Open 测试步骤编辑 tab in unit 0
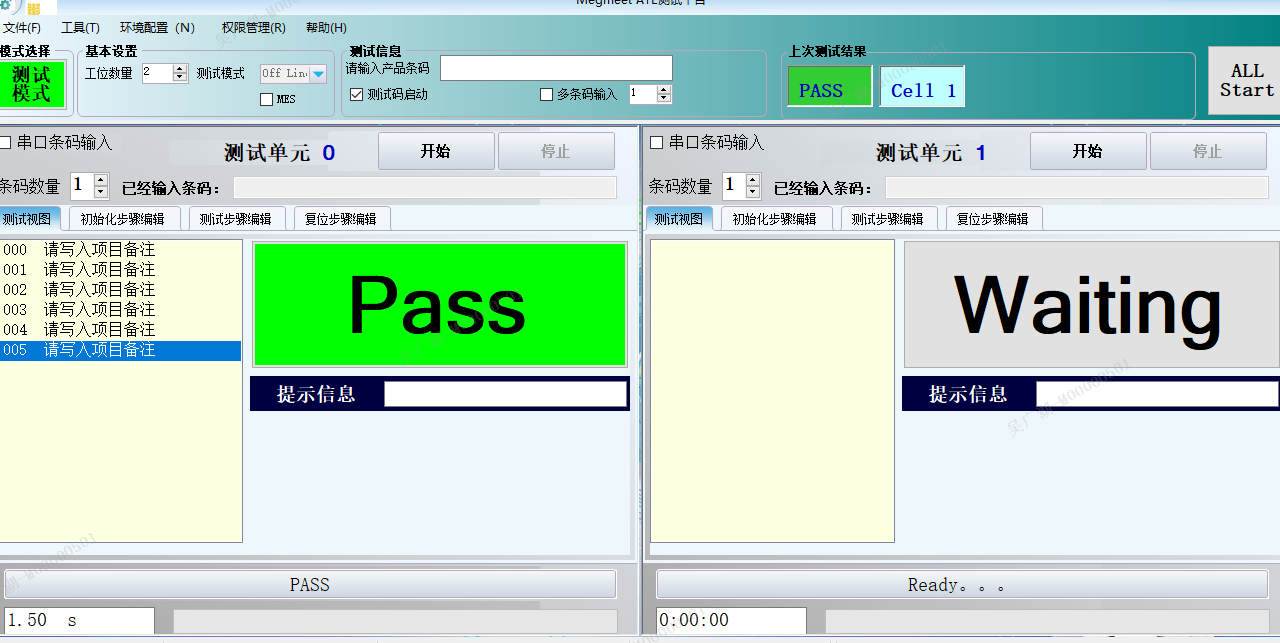Image resolution: width=1280 pixels, height=643 pixels. click(x=236, y=219)
